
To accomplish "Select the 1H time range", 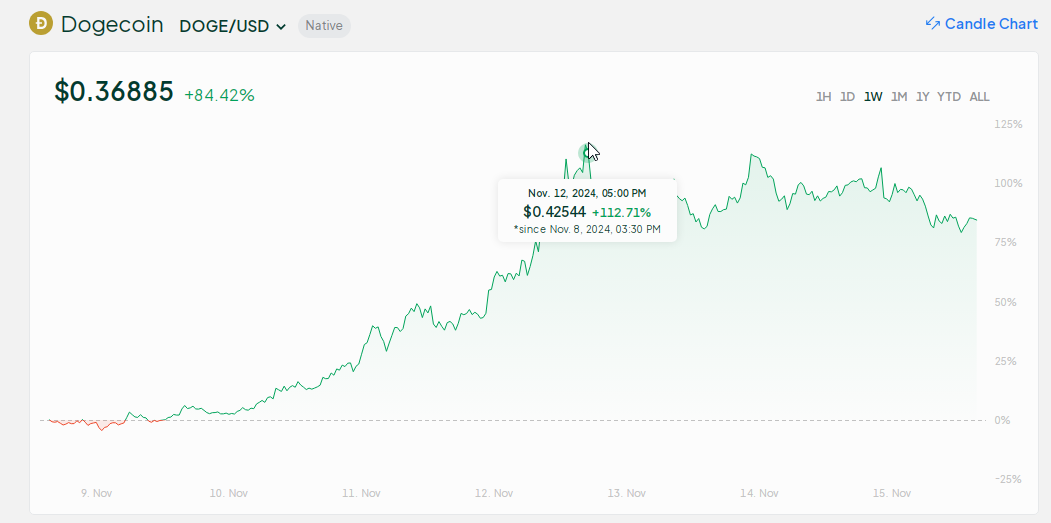I will 823,97.
